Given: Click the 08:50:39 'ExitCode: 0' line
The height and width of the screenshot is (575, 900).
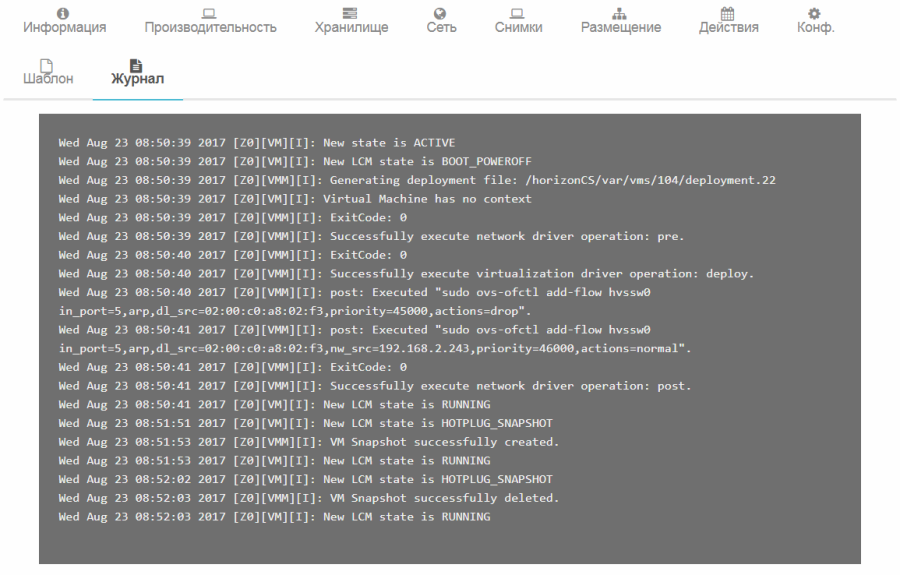Looking at the screenshot, I should coord(232,217).
